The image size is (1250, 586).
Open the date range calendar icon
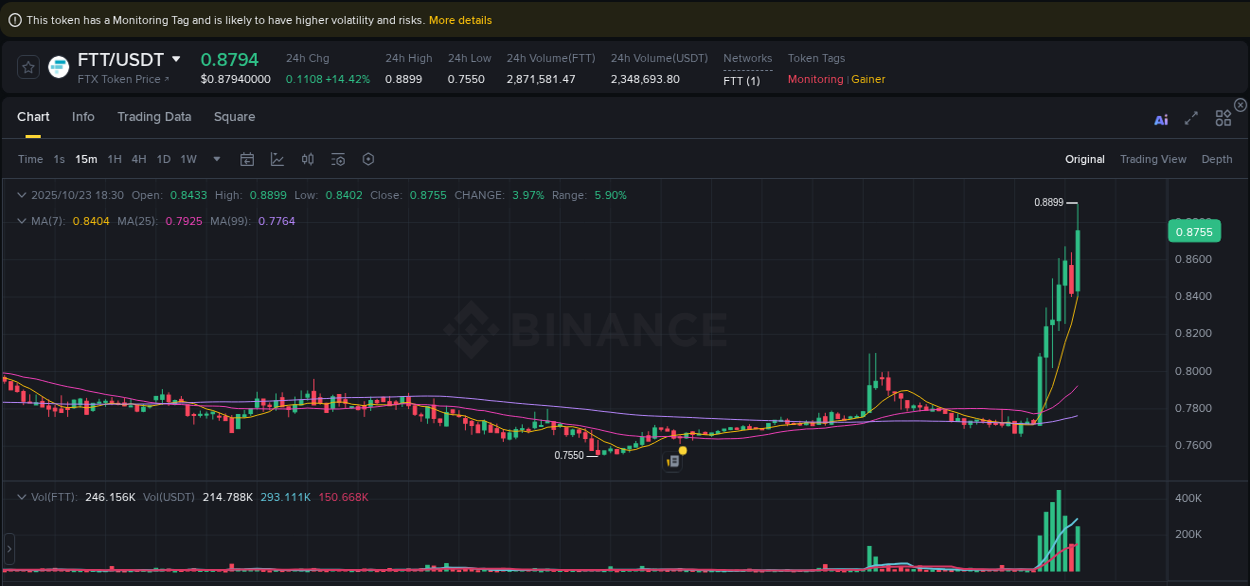(247, 159)
